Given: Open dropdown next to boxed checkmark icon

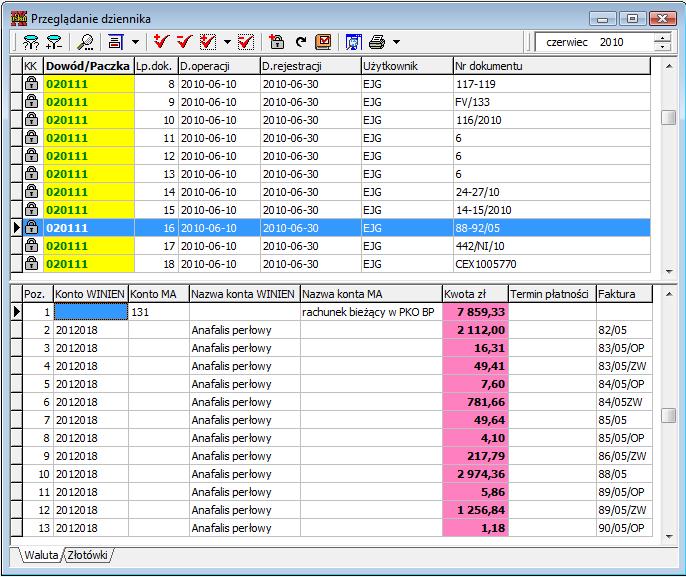Looking at the screenshot, I should 227,42.
